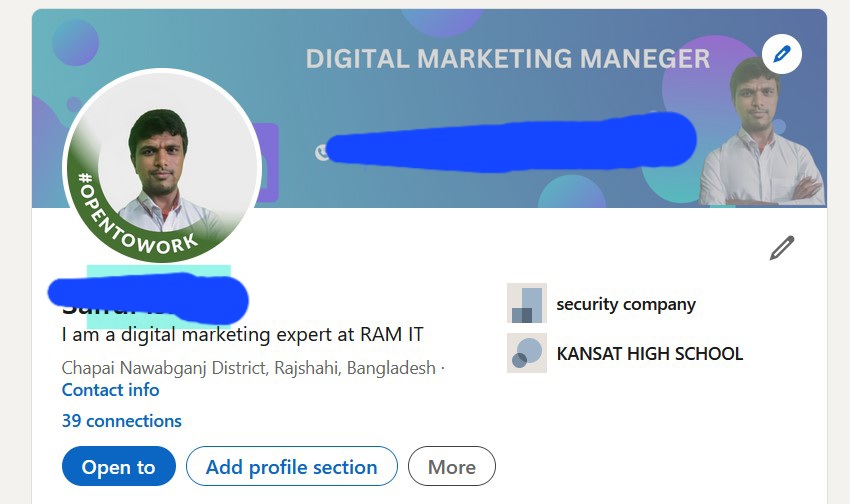Edit the cover banner via blue pencil icon
The image size is (850, 504).
click(781, 54)
